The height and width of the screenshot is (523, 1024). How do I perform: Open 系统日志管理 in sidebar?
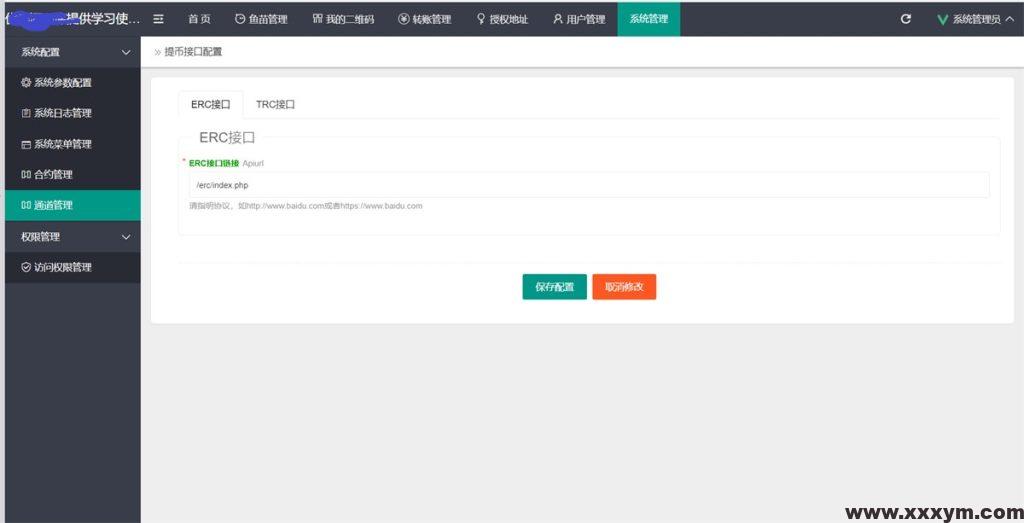click(x=62, y=114)
